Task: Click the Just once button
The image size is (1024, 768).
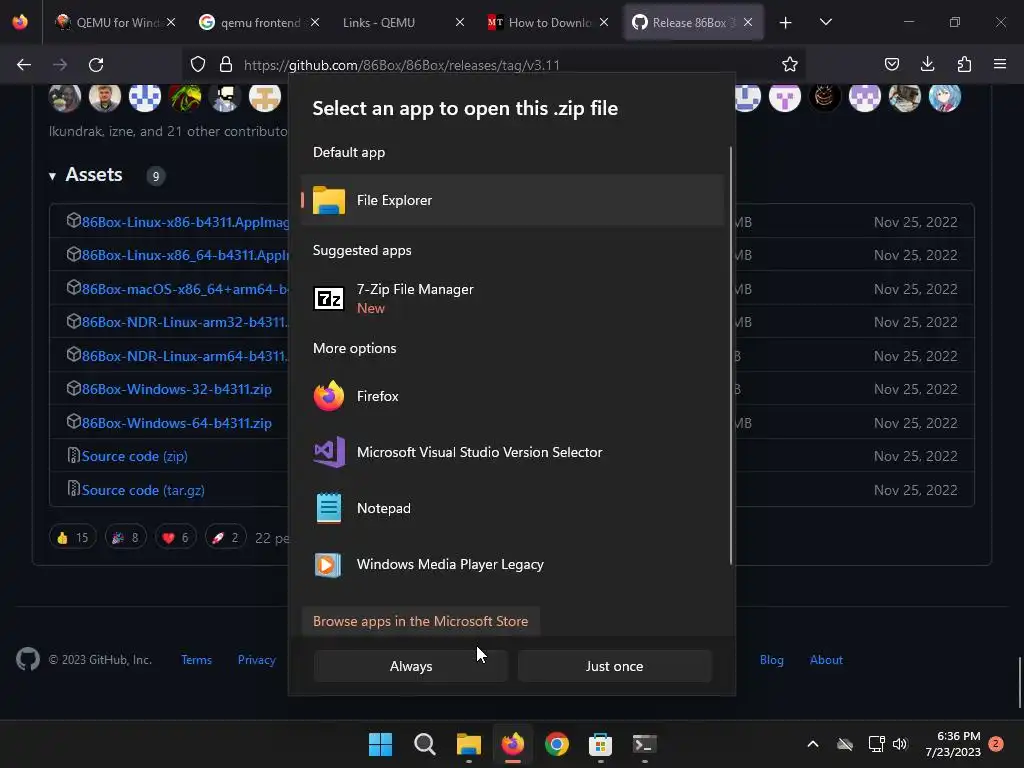Action: tap(615, 666)
